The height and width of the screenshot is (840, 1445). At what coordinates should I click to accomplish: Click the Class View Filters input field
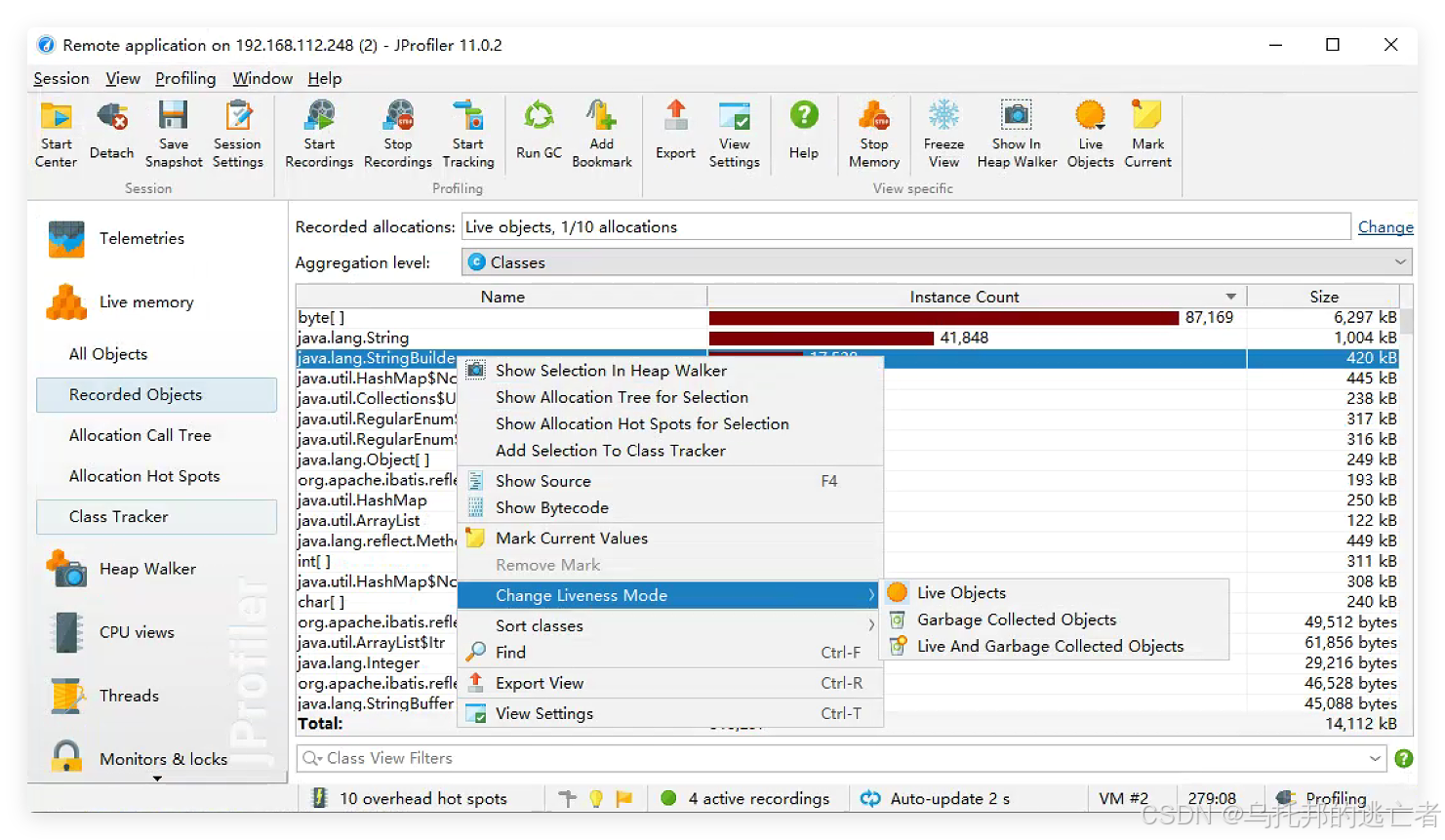coord(841,758)
